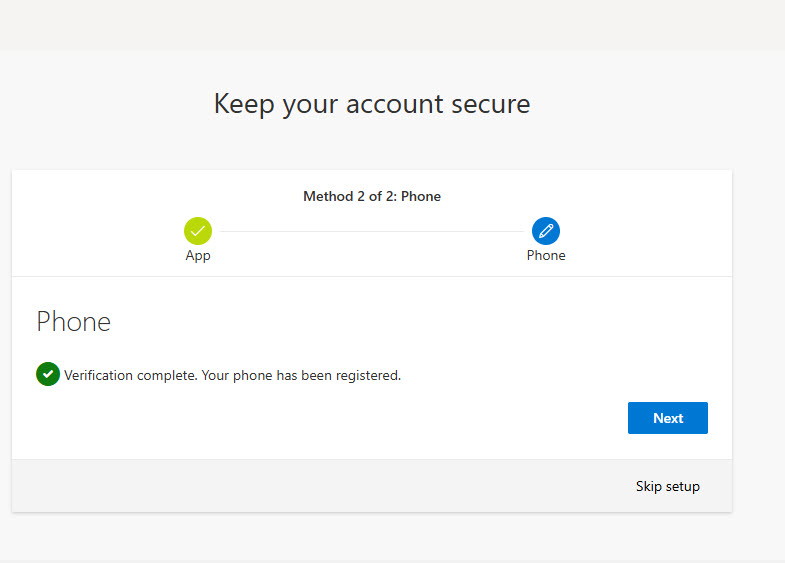Click the light gray banner at the page top
The height and width of the screenshot is (563, 785).
[392, 24]
